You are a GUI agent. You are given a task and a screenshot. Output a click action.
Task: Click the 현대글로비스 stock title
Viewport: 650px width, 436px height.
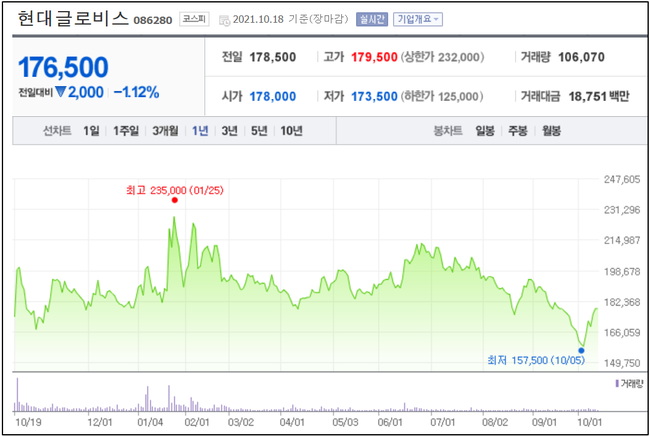(73, 19)
